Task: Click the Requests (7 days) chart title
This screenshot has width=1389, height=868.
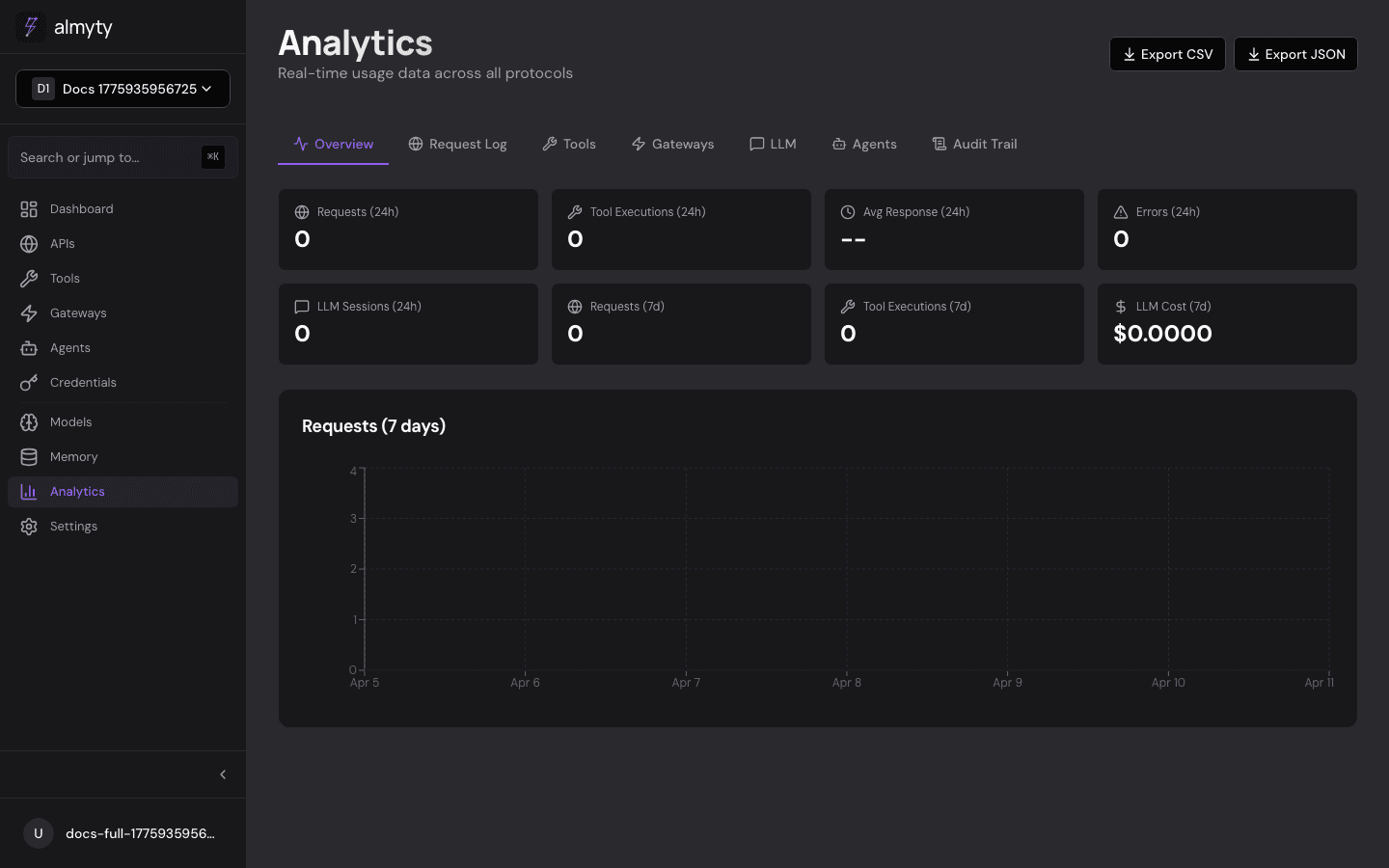Action: pos(373,426)
